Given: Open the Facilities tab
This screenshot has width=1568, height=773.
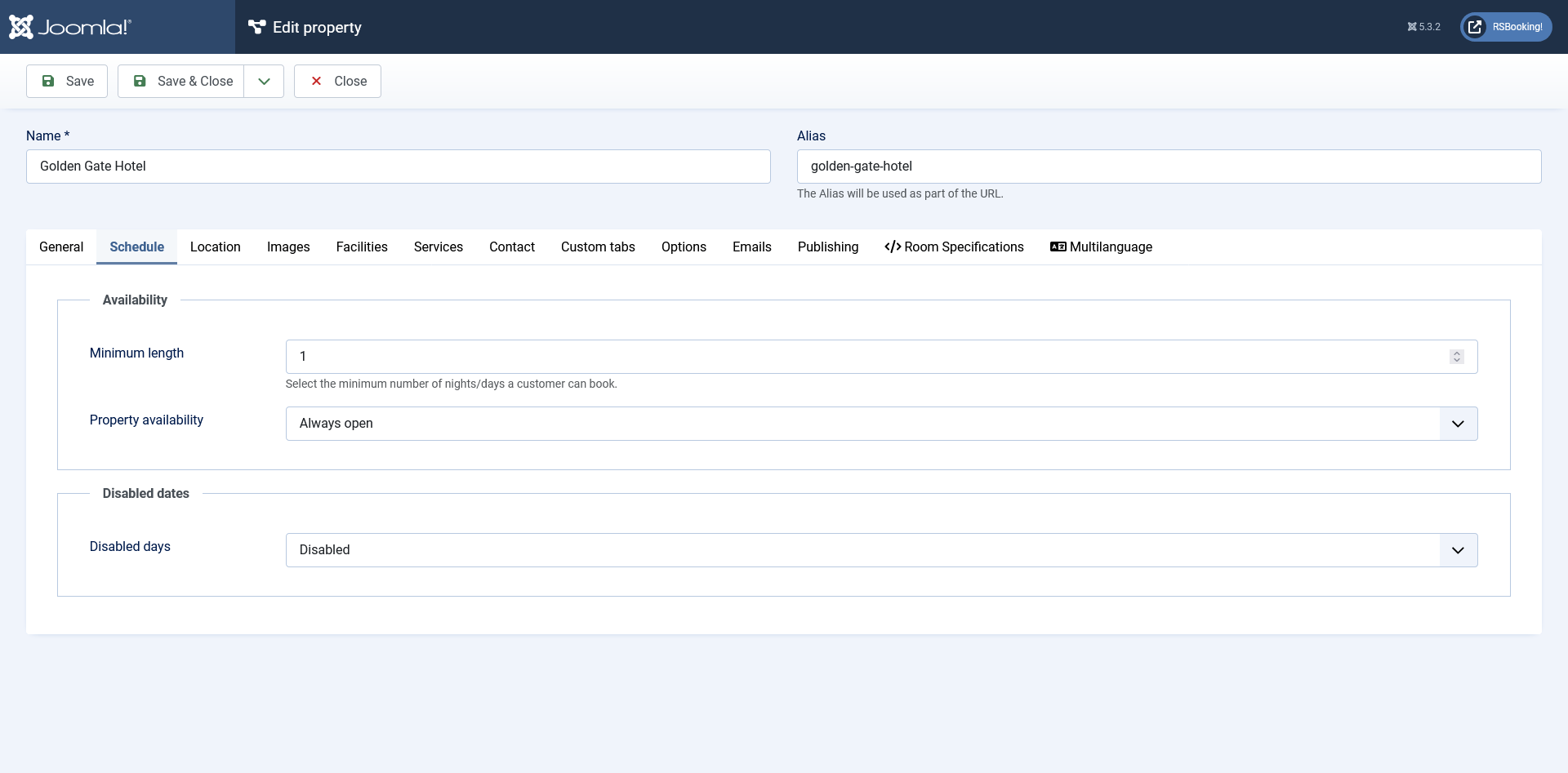Looking at the screenshot, I should (362, 247).
